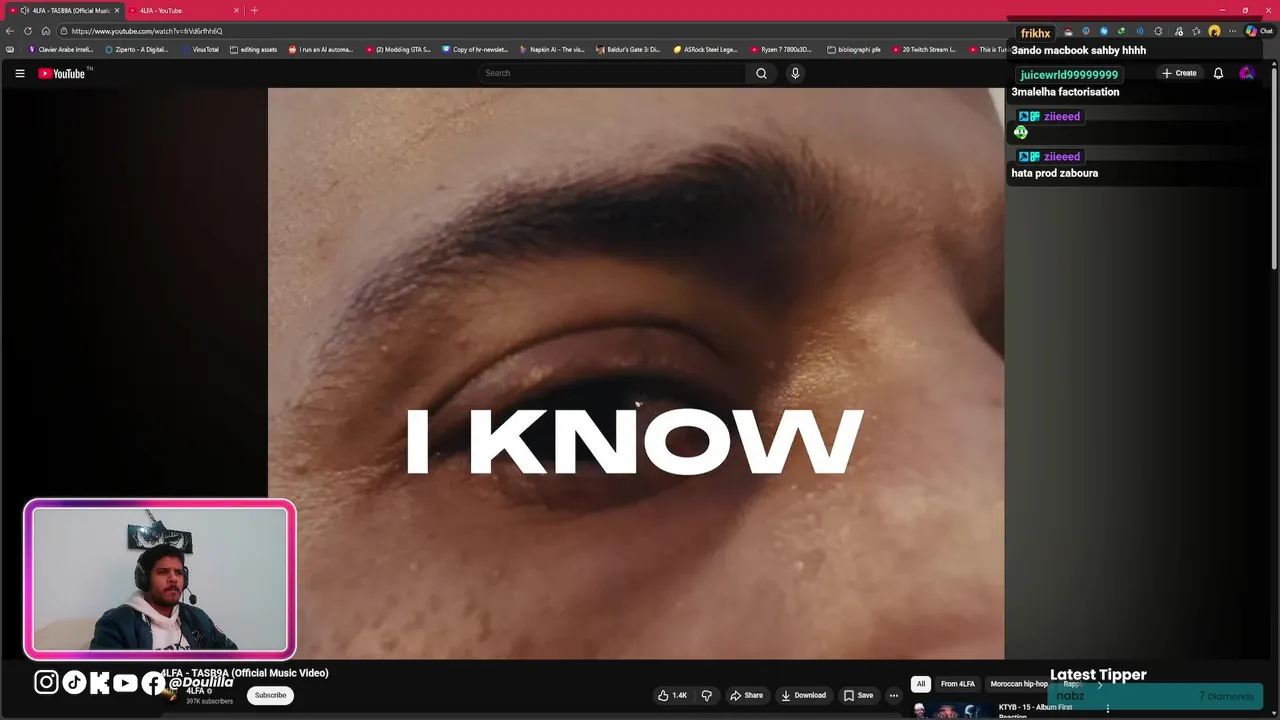The height and width of the screenshot is (720, 1280).
Task: Open the Create button menu
Action: 1179,73
